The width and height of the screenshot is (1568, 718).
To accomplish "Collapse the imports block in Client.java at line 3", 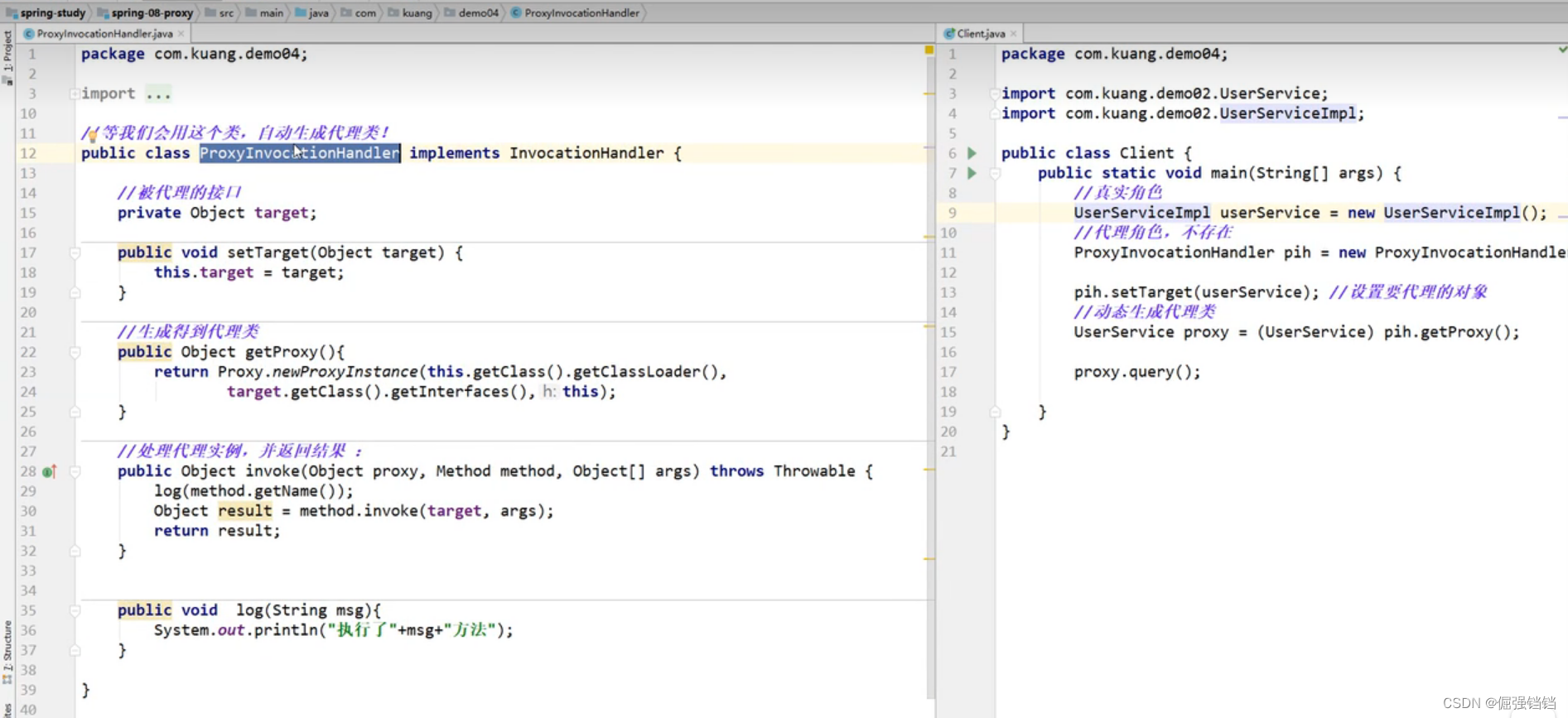I will [995, 94].
